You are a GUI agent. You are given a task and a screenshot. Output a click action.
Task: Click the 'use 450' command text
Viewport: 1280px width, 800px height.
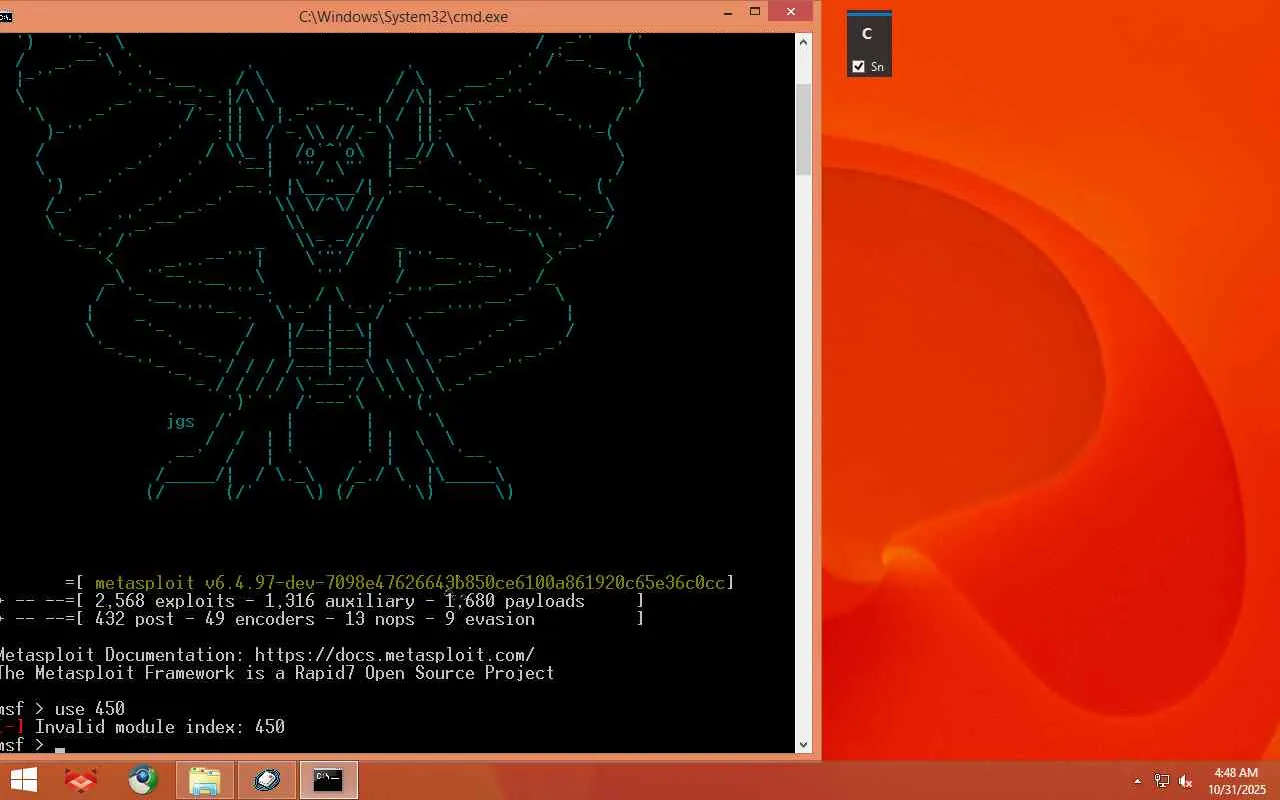tap(90, 709)
